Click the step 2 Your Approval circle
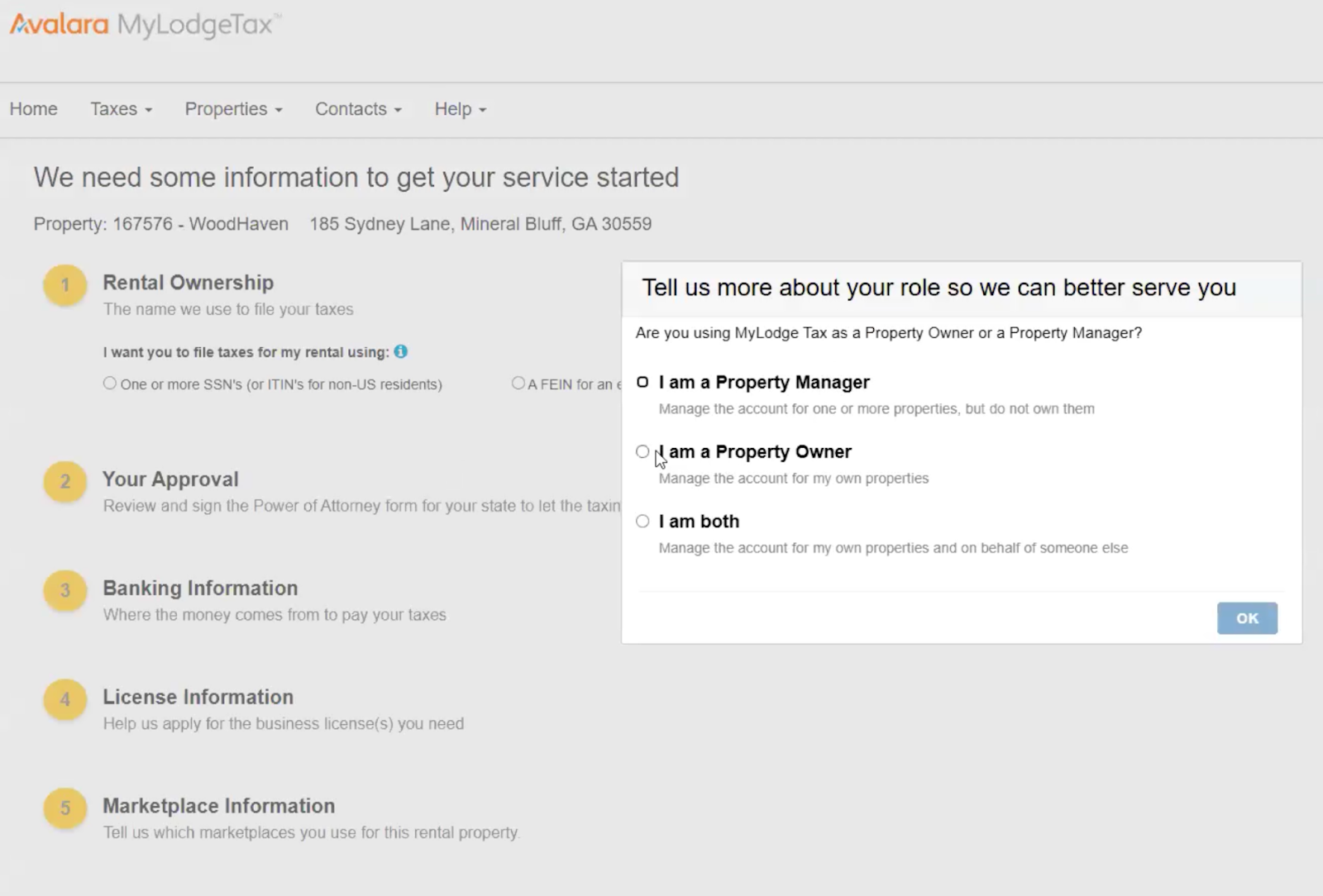1323x896 pixels. point(64,482)
